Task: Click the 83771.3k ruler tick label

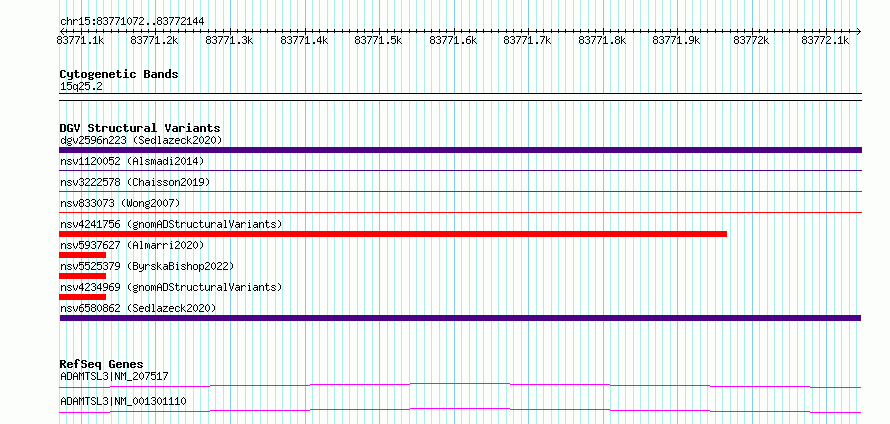Action: (x=229, y=40)
